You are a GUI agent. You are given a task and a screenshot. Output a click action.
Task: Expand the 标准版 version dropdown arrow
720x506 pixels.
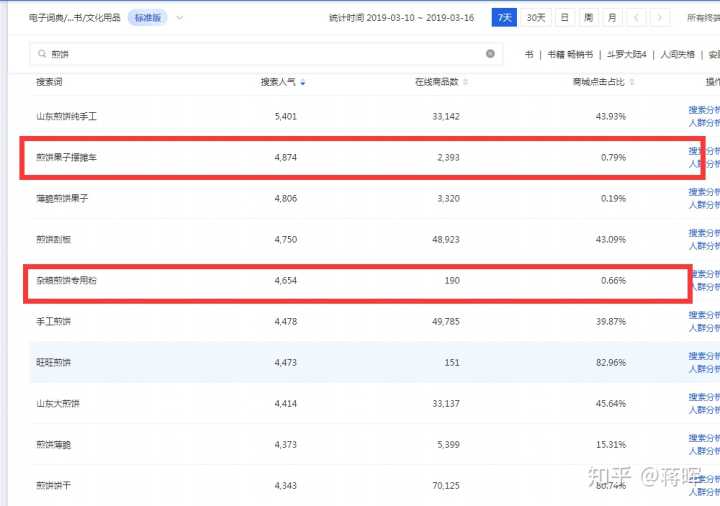[x=179, y=18]
